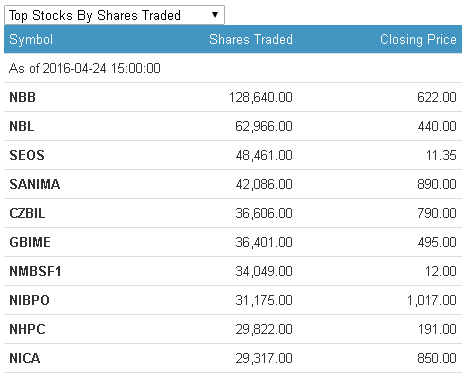Click NBB shares traded value 128,640.00
The image size is (466, 379).
[x=261, y=97]
